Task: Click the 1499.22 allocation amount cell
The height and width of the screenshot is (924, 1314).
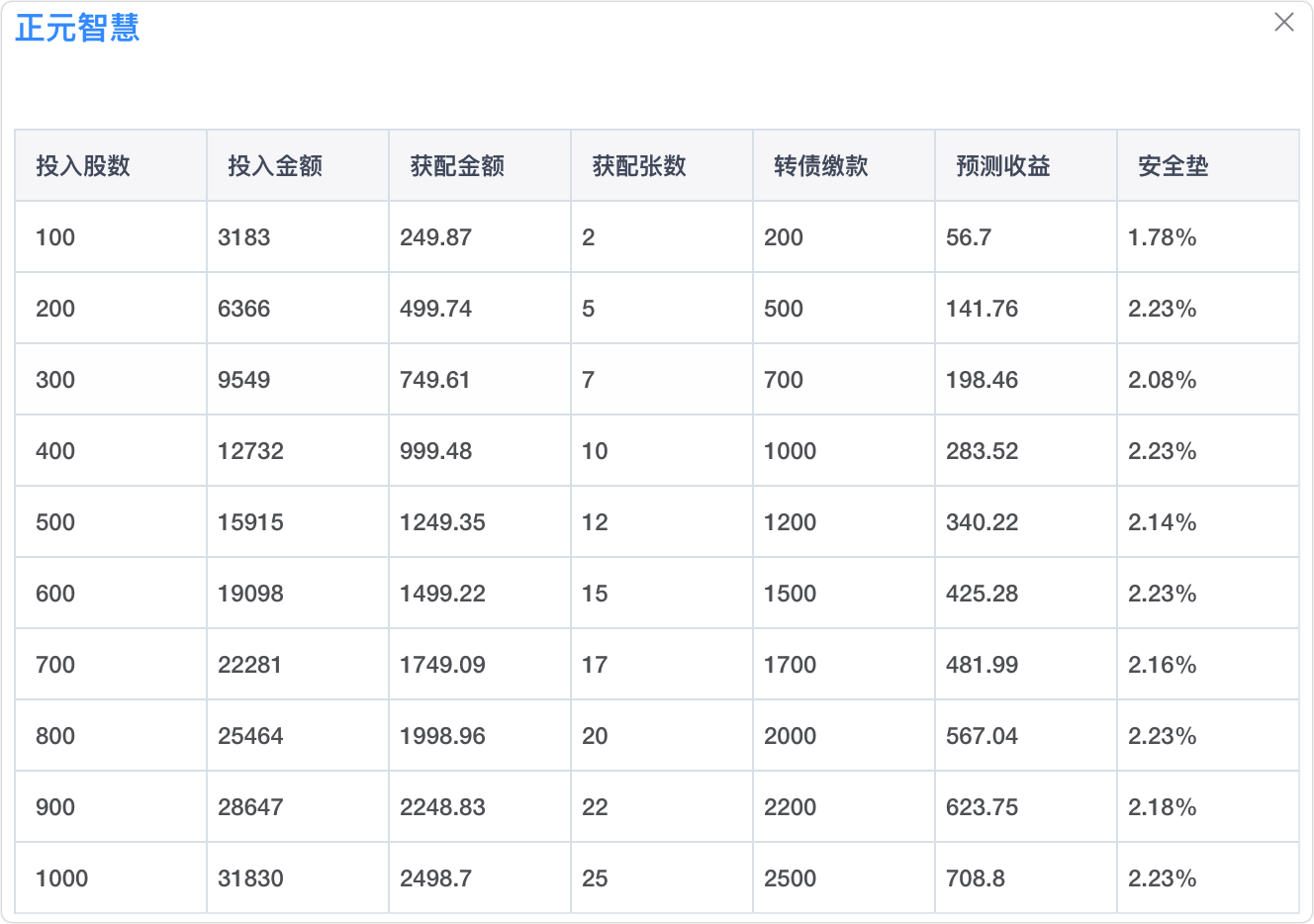Action: point(442,594)
